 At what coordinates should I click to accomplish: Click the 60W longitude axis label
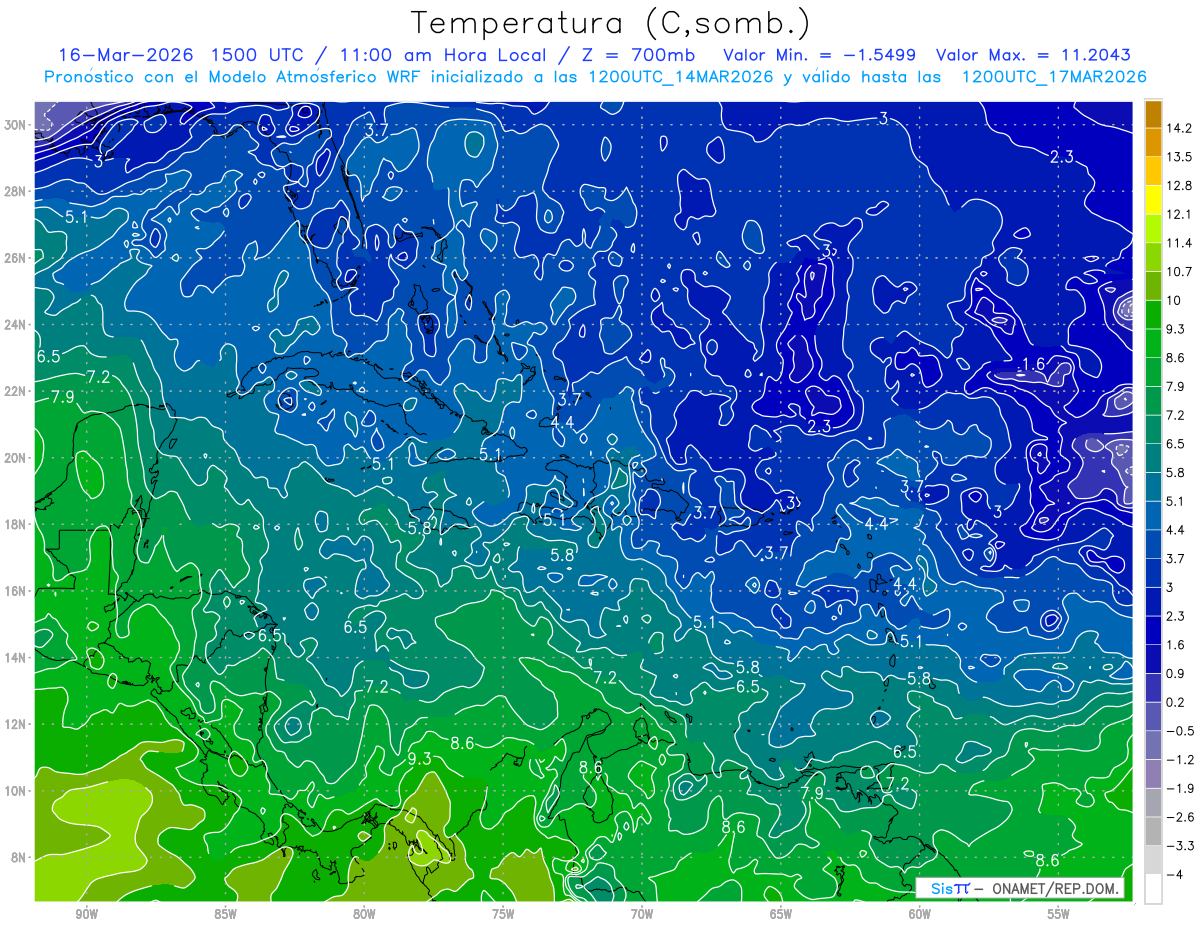click(920, 914)
